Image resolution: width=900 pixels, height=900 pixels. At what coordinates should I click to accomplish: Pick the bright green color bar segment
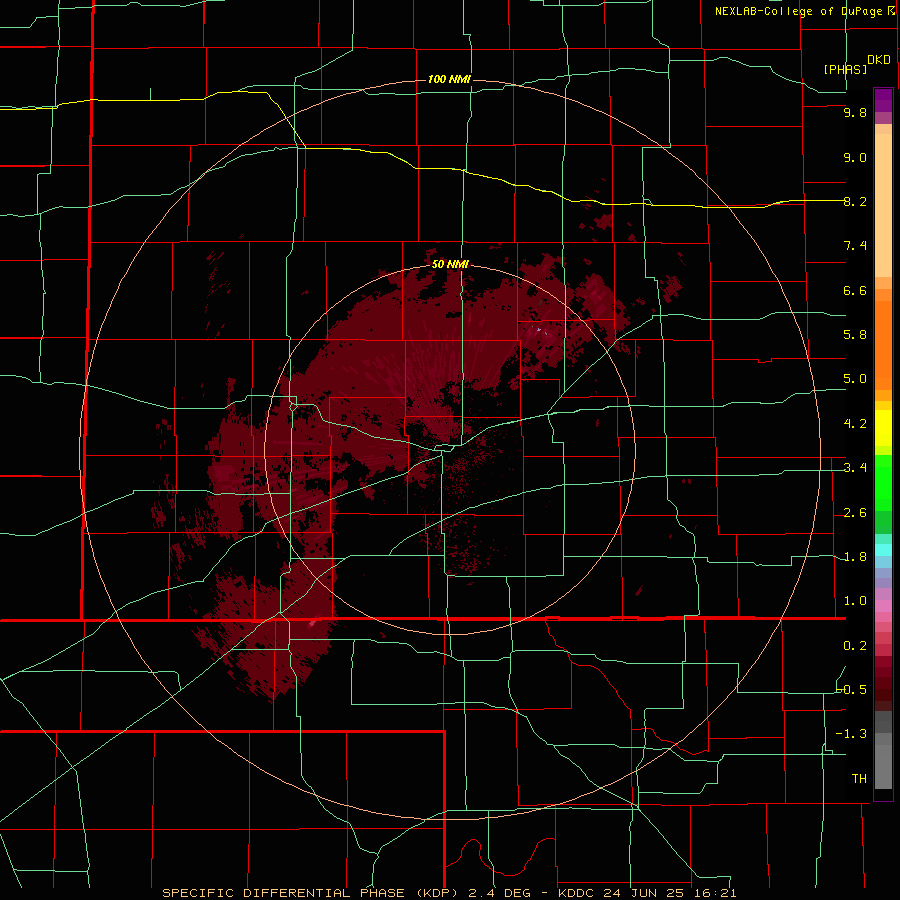pos(883,482)
